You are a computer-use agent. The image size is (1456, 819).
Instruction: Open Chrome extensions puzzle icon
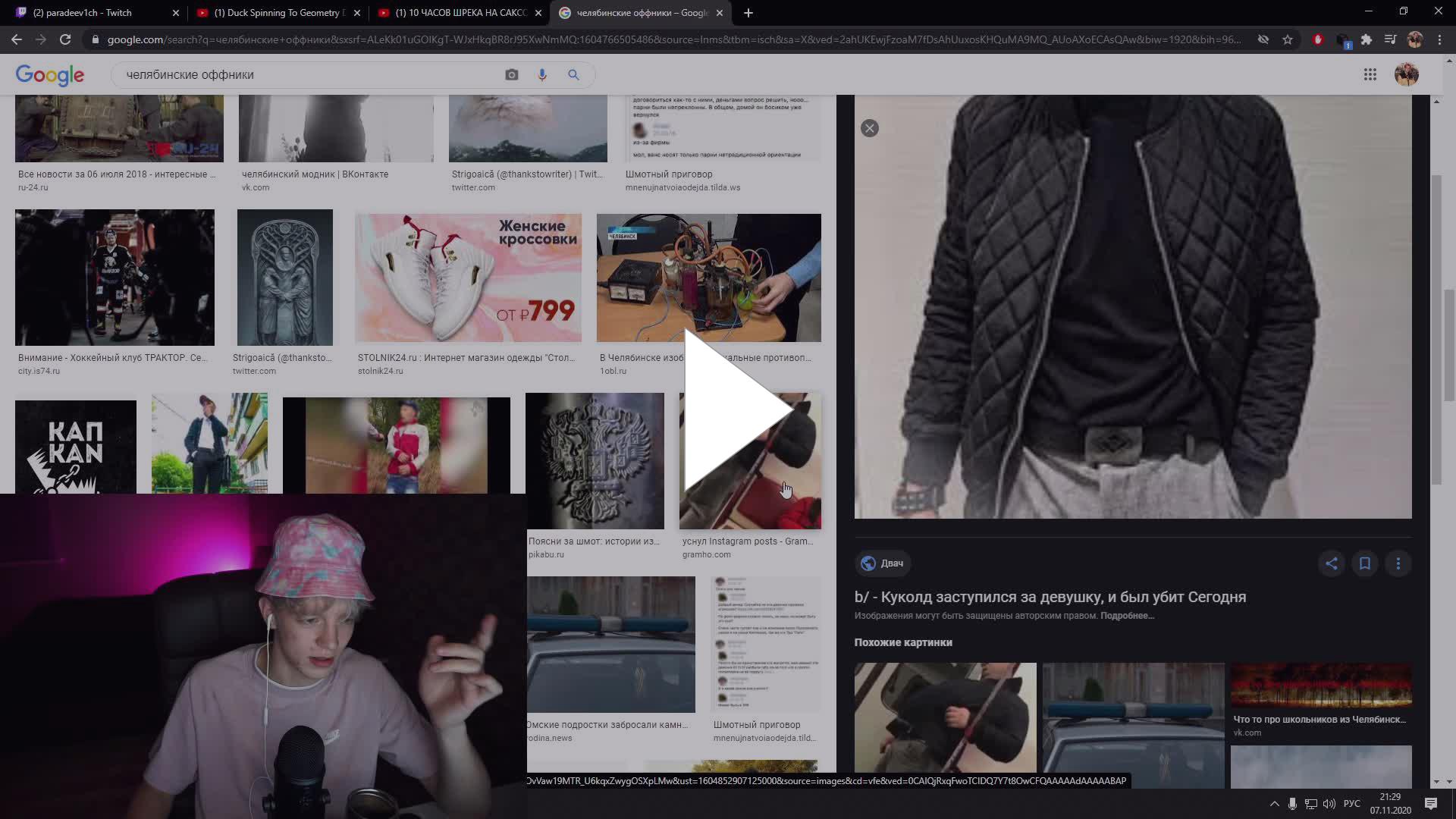point(1367,39)
